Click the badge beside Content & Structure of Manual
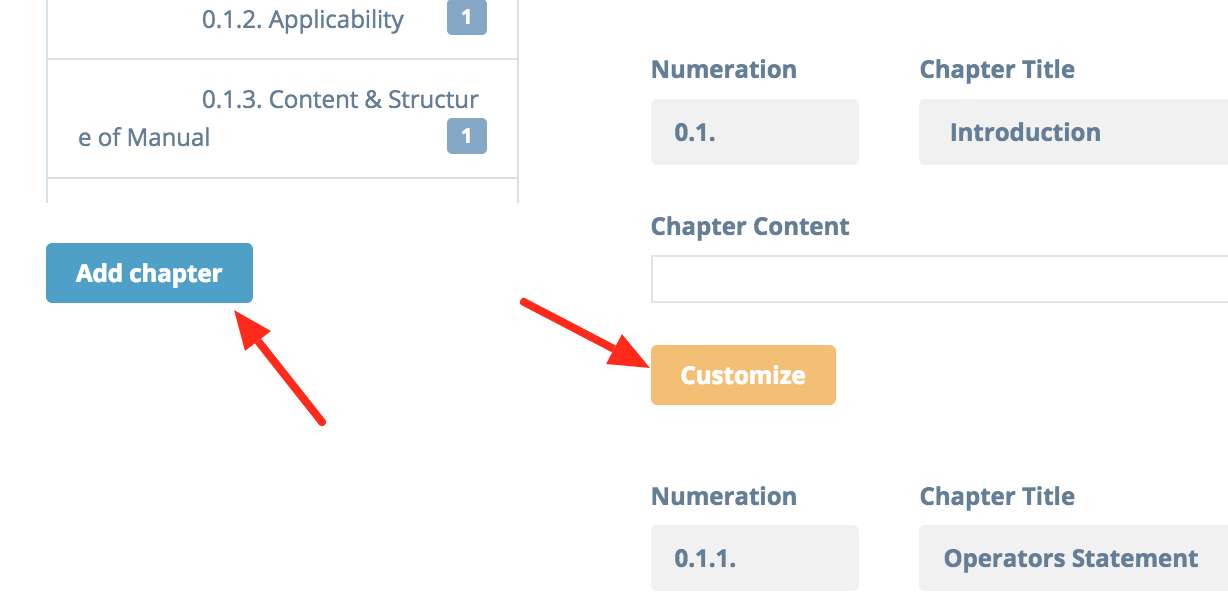The height and width of the screenshot is (608, 1228). pyautogui.click(x=466, y=136)
